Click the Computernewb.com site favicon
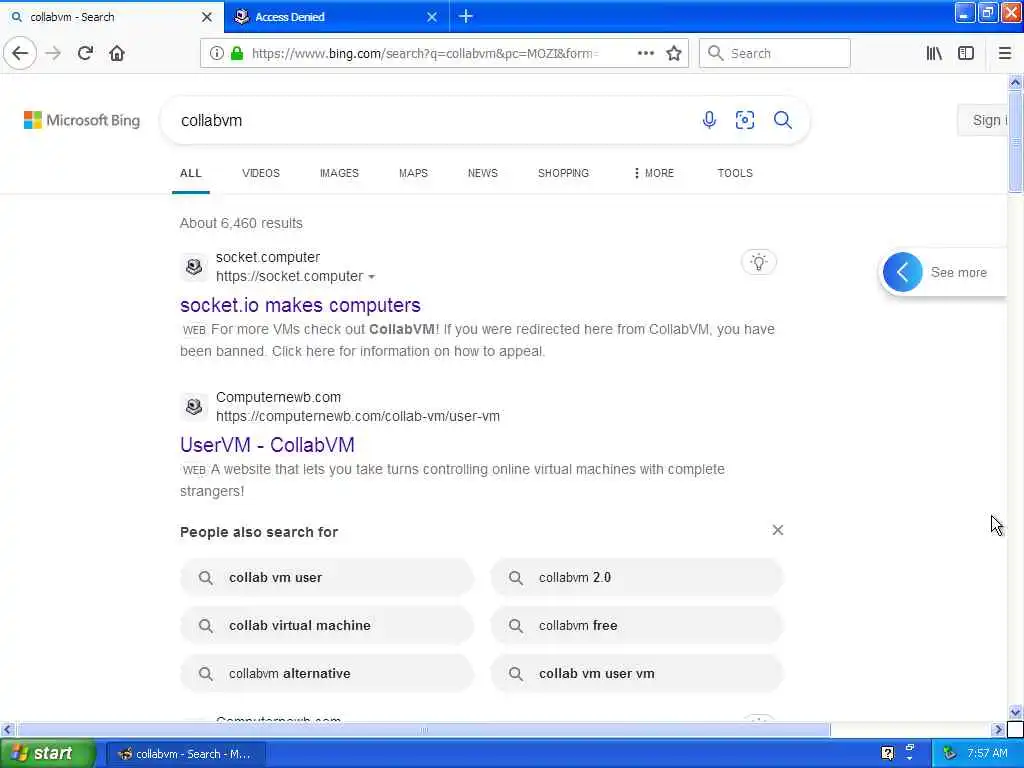The image size is (1024, 768). (194, 407)
